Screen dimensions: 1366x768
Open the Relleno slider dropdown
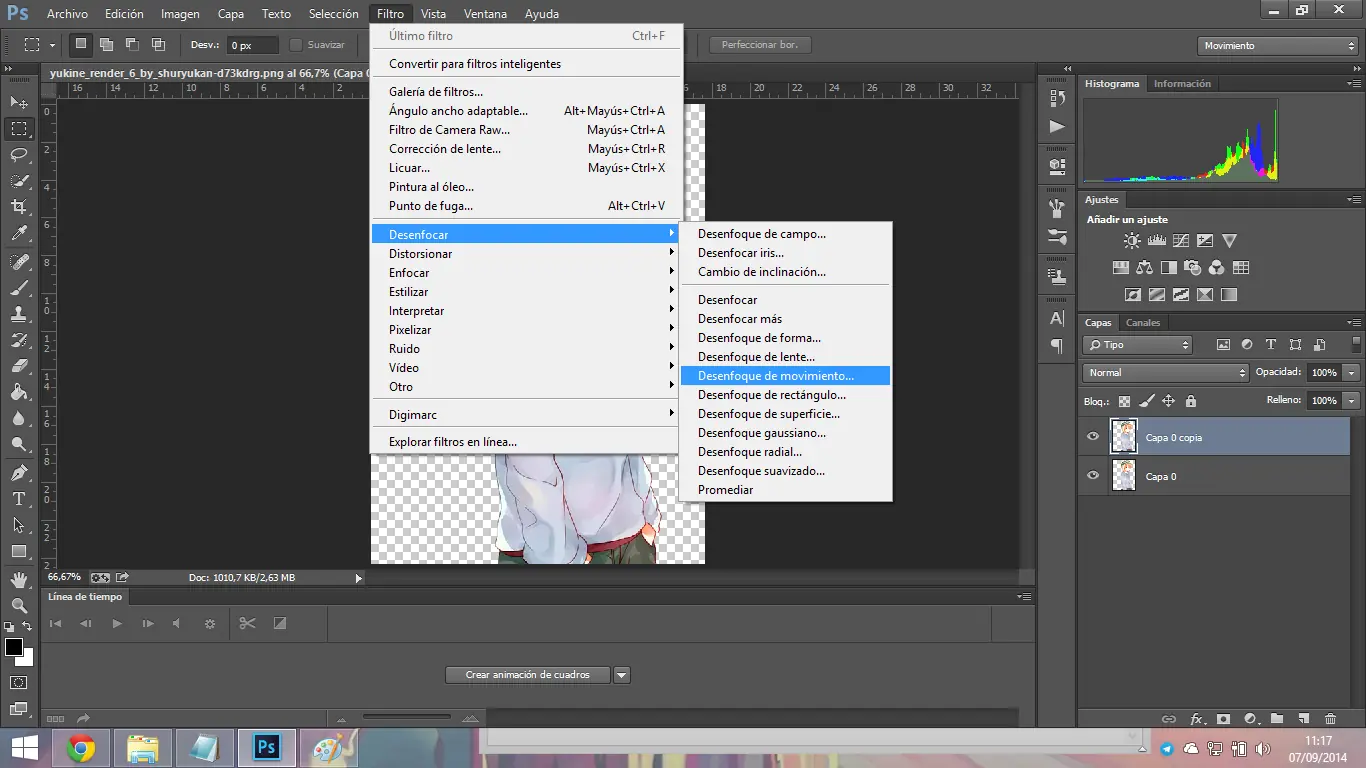[1352, 401]
